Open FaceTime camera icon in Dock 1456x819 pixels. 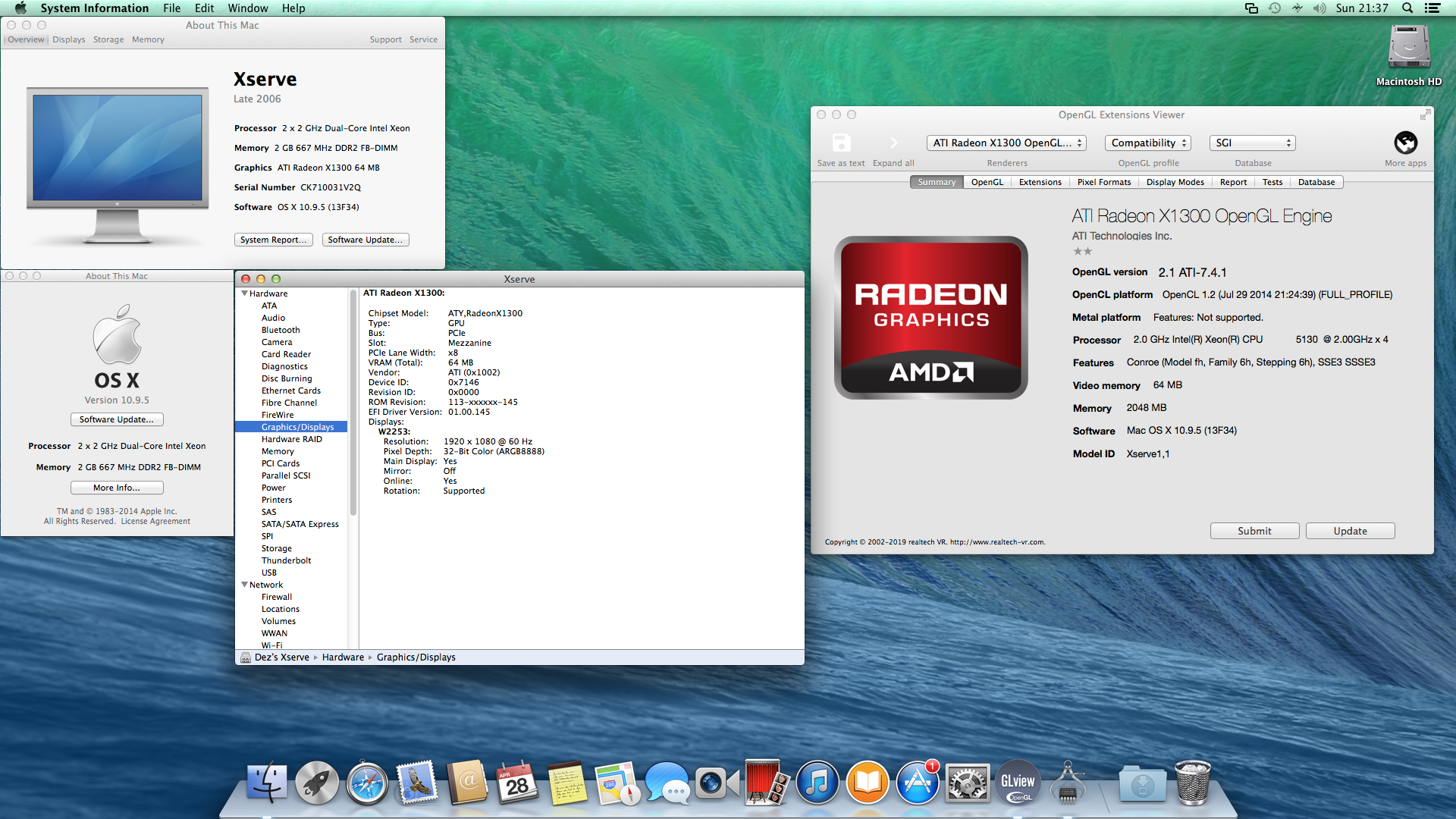[x=717, y=783]
